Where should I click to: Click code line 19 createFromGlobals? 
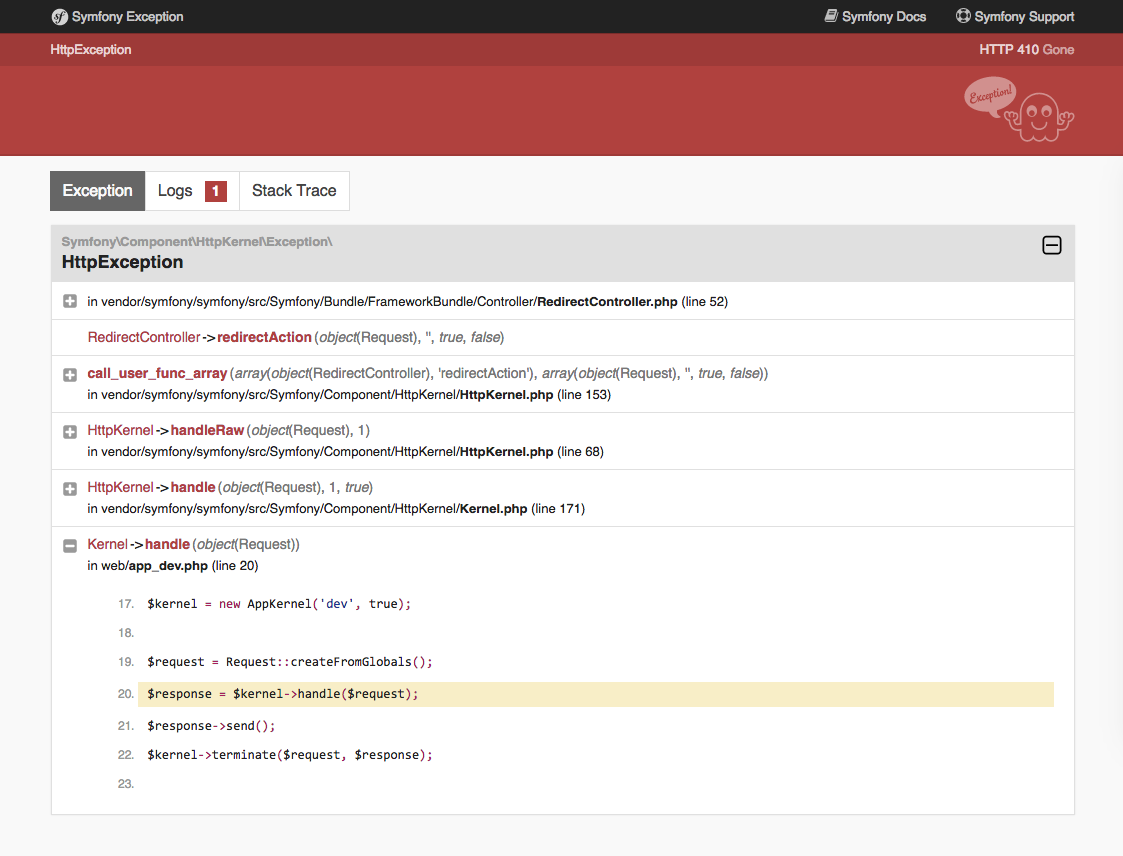(290, 662)
